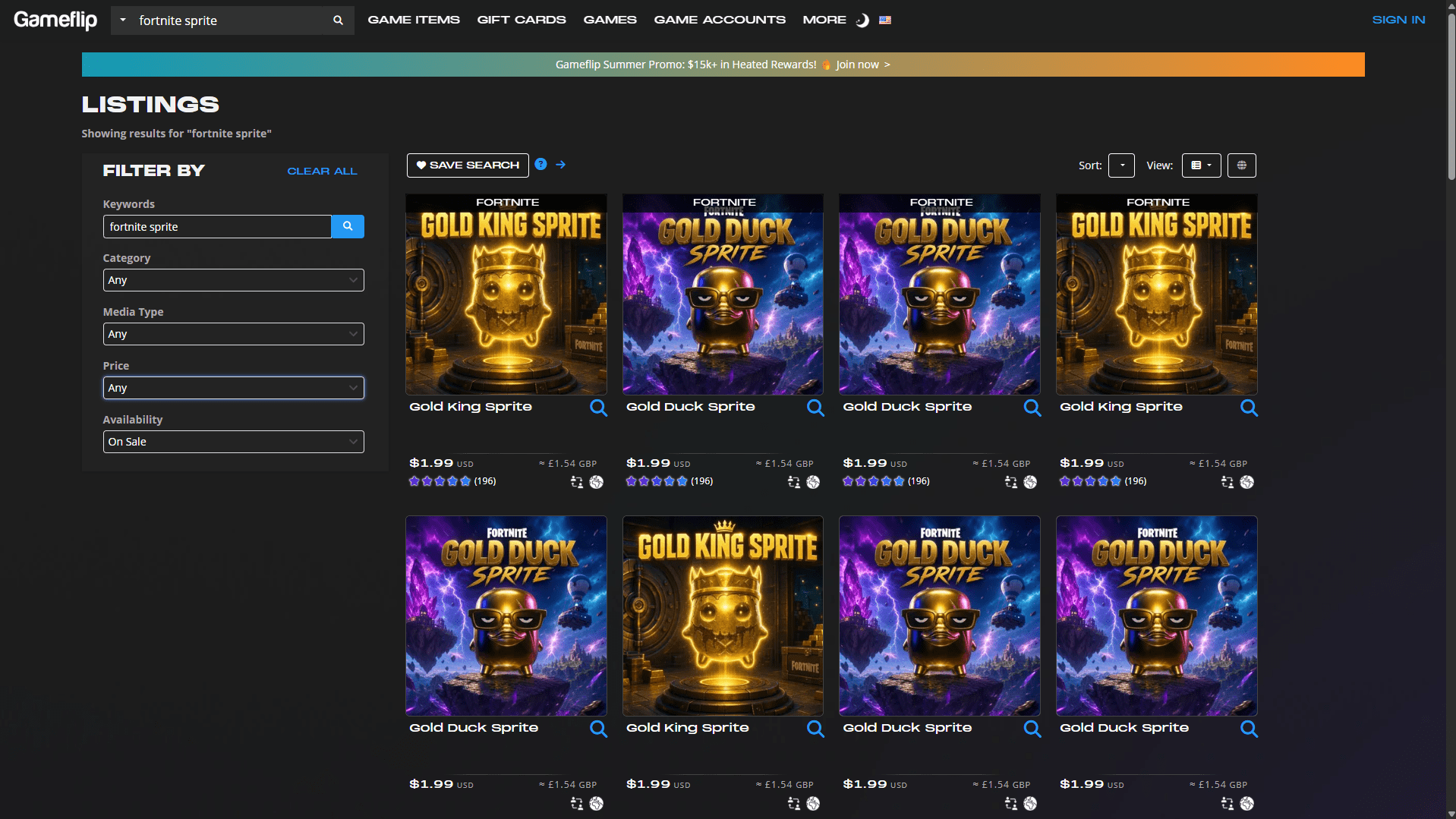Quick view the first Gold King Sprite listing

(598, 408)
